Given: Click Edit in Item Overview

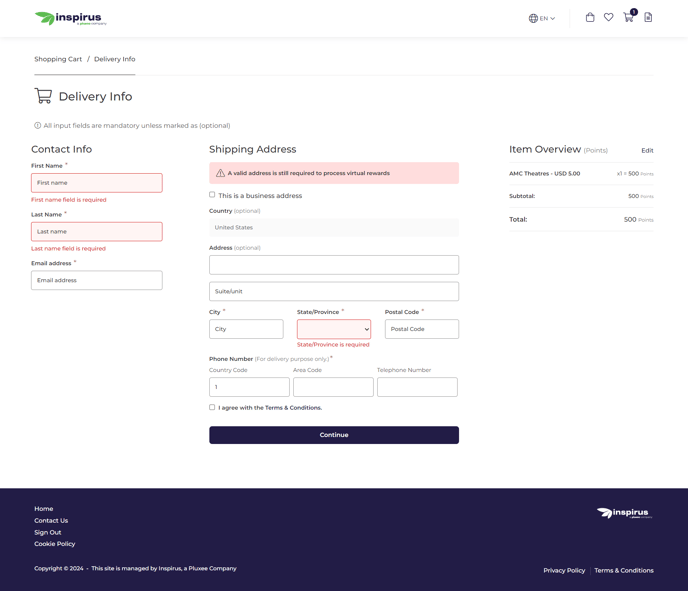Looking at the screenshot, I should coord(647,151).
